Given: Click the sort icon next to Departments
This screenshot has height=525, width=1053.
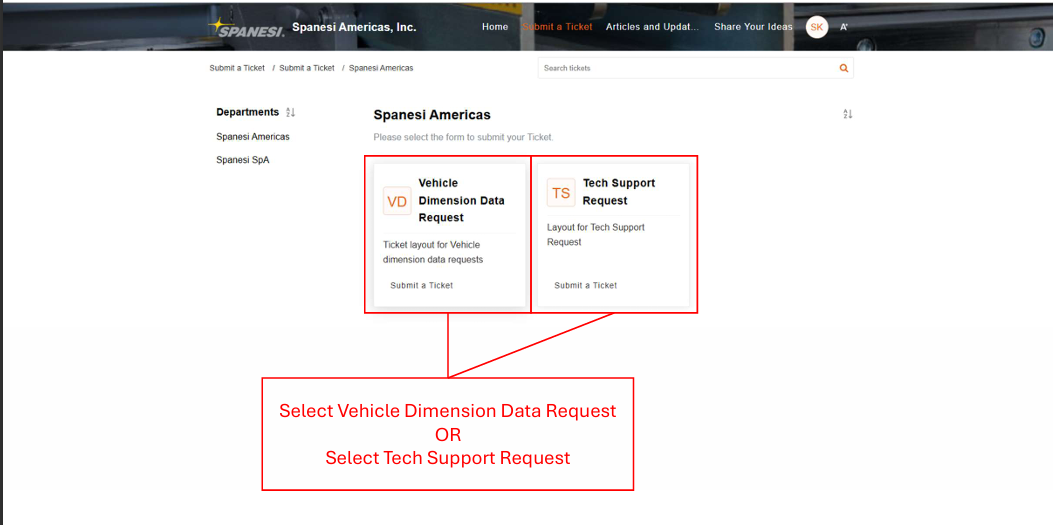Looking at the screenshot, I should [290, 113].
